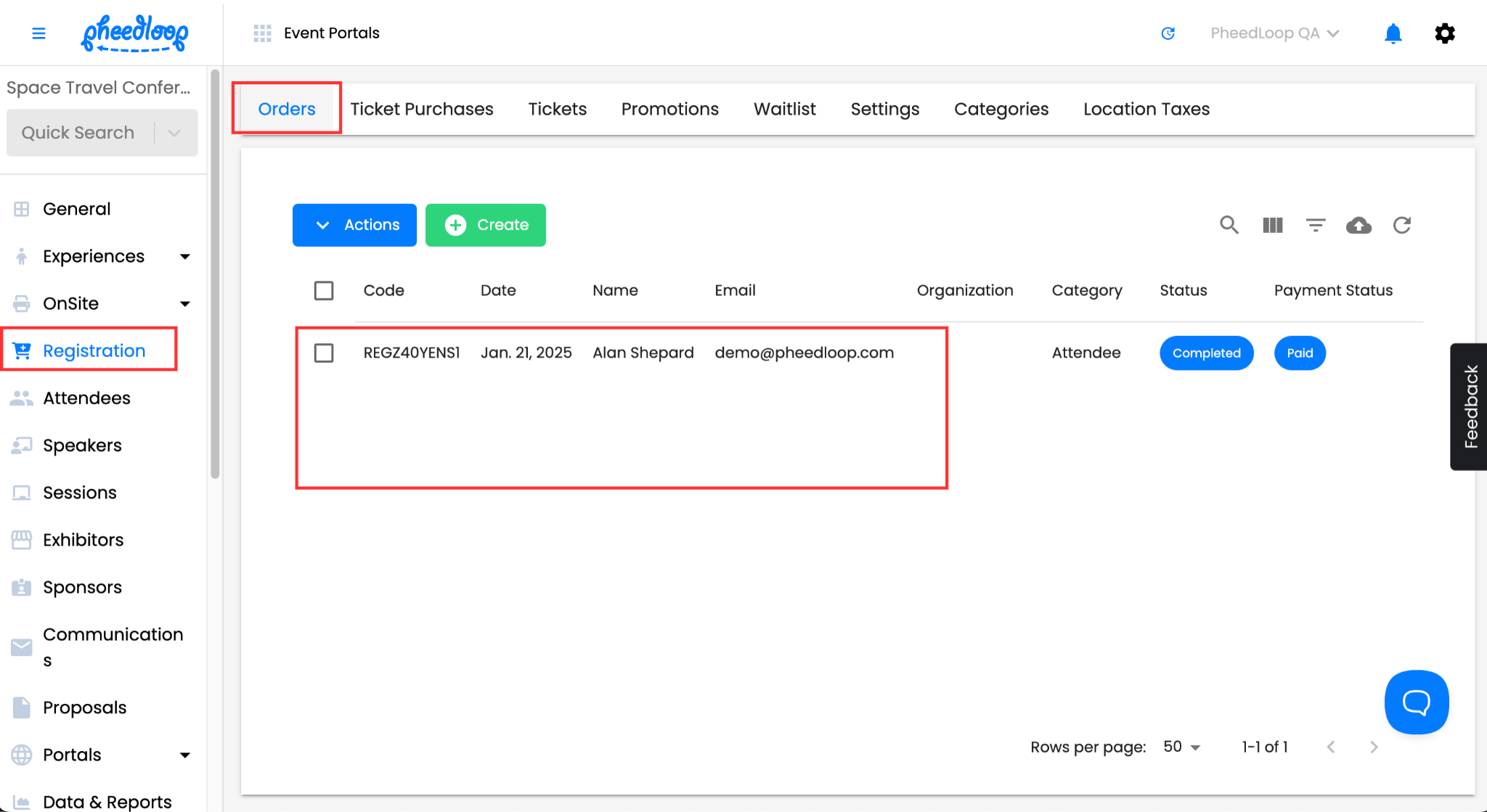This screenshot has width=1487, height=812.
Task: Toggle the hamburger menu icon
Action: tap(39, 33)
